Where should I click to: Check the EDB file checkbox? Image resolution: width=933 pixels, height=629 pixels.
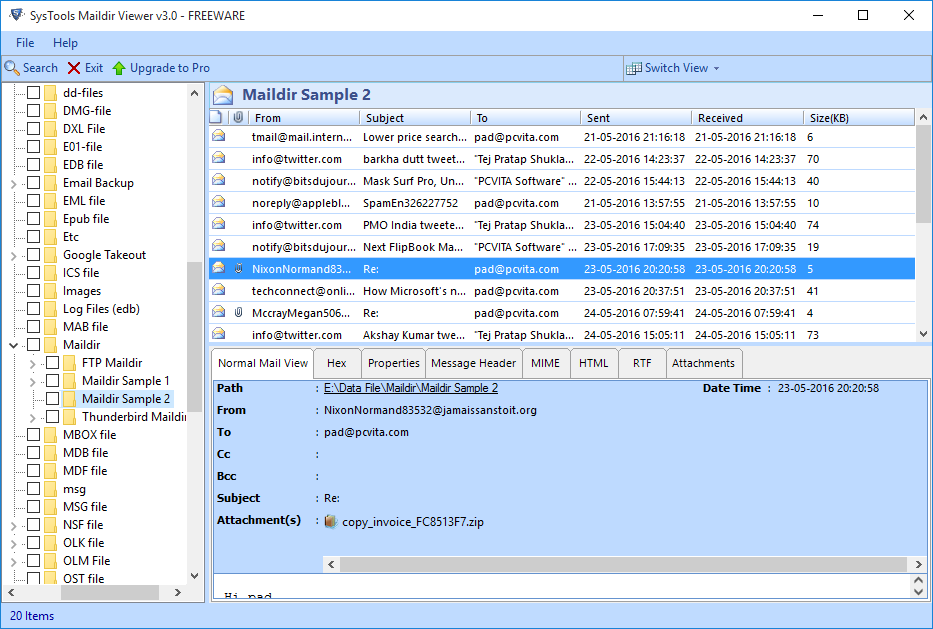click(x=34, y=165)
